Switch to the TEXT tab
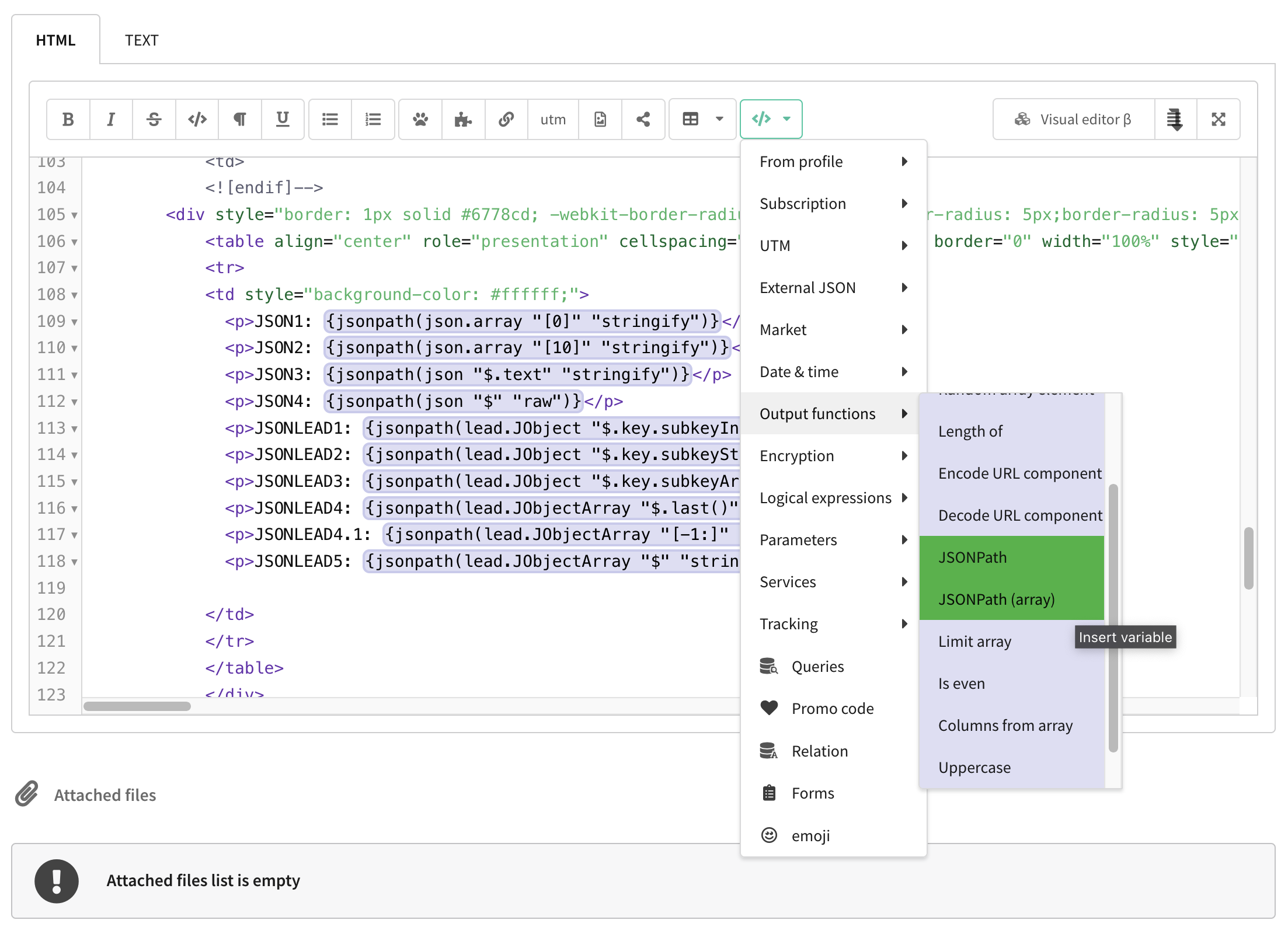The height and width of the screenshot is (941, 1288). coord(142,40)
